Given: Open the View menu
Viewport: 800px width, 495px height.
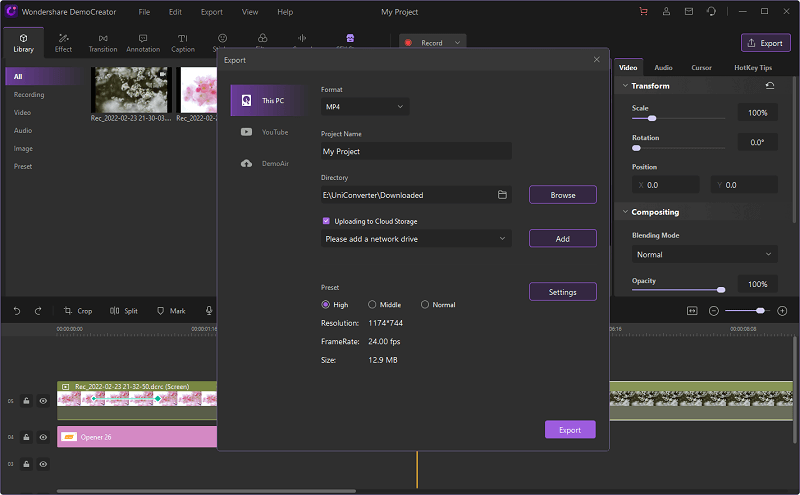Looking at the screenshot, I should coord(250,12).
